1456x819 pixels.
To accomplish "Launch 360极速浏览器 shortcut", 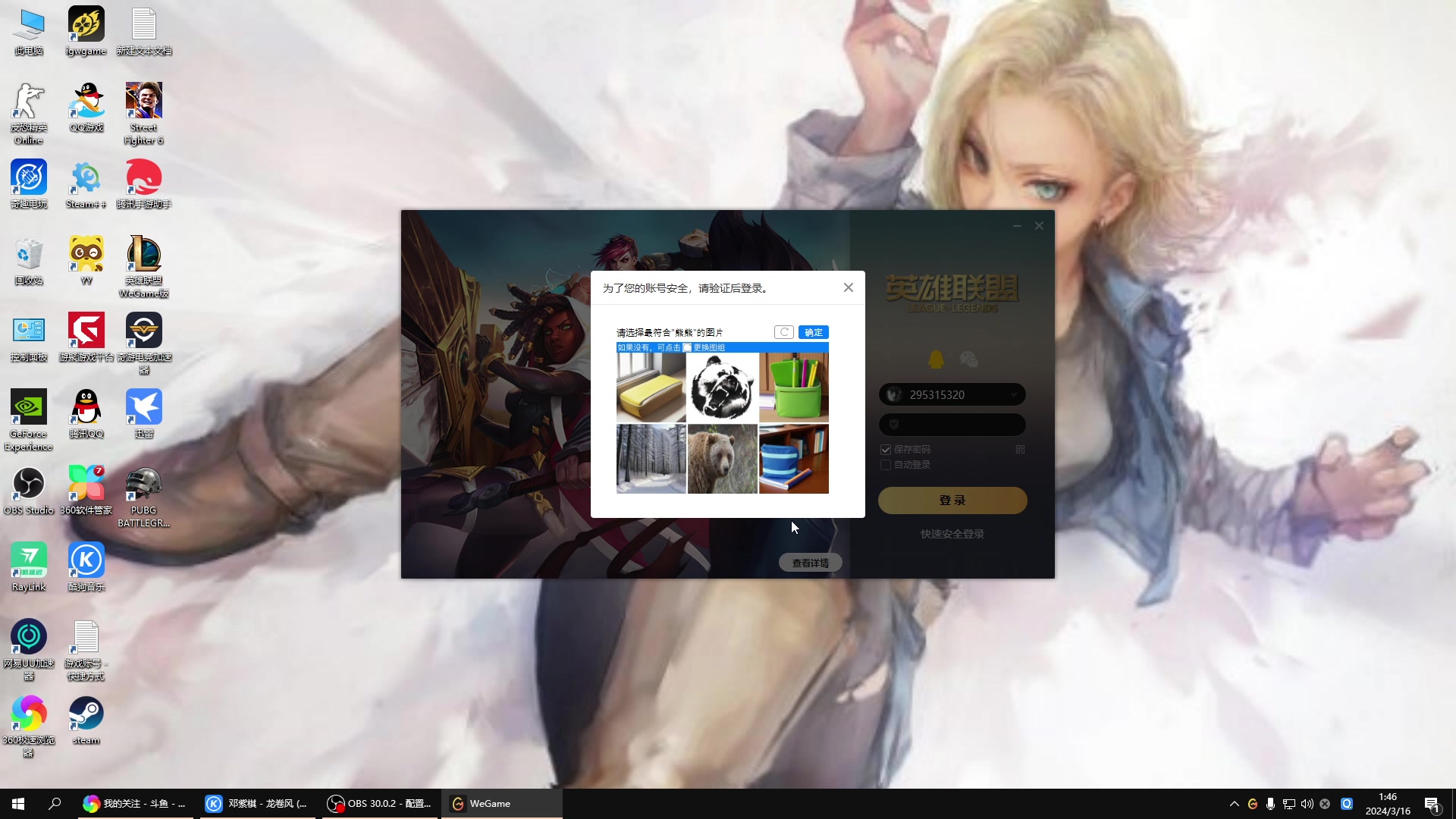I will 29,727.
